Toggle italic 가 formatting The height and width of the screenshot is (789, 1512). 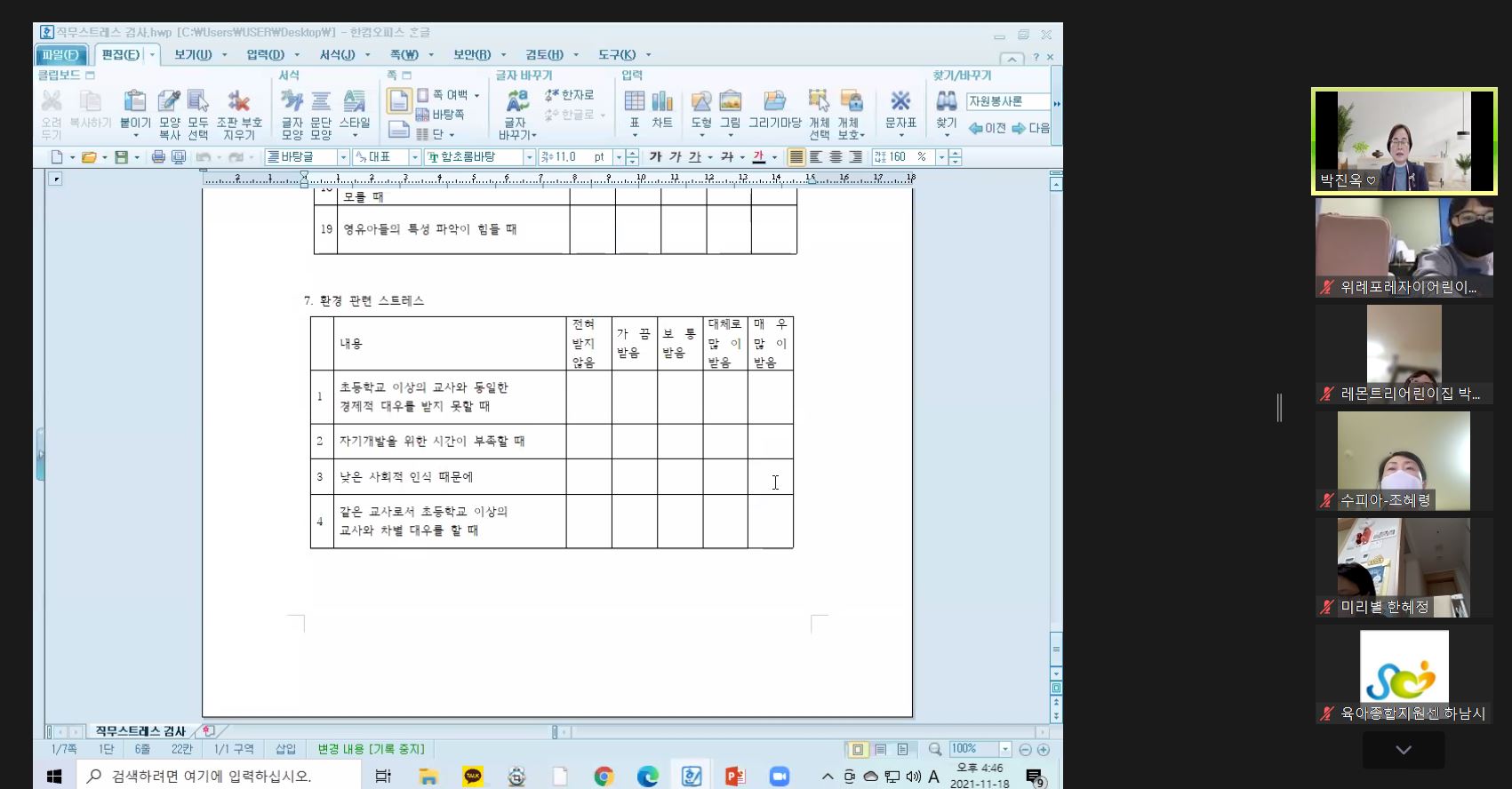676,157
